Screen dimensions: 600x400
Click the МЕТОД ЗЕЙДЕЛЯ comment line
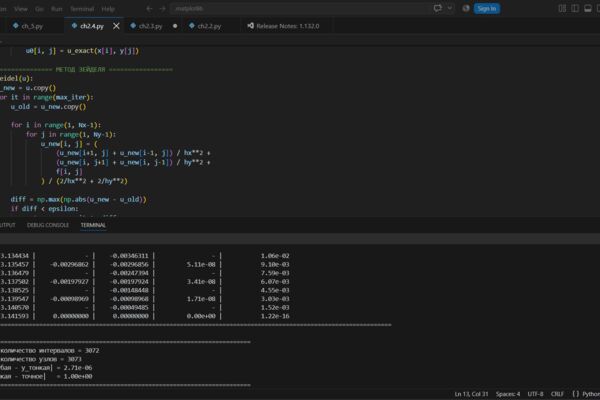coord(86,70)
